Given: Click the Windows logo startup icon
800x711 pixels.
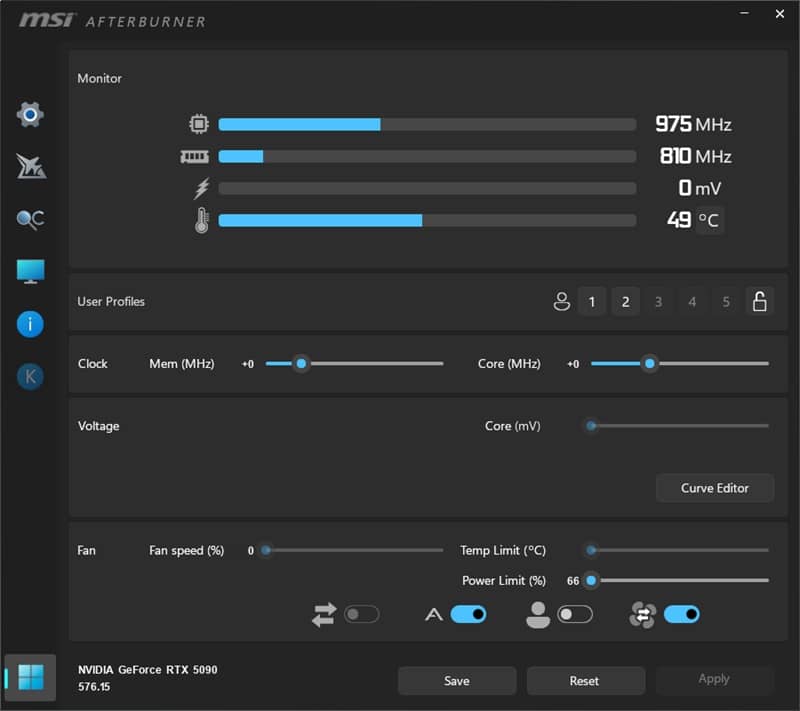Looking at the screenshot, I should click(x=31, y=677).
